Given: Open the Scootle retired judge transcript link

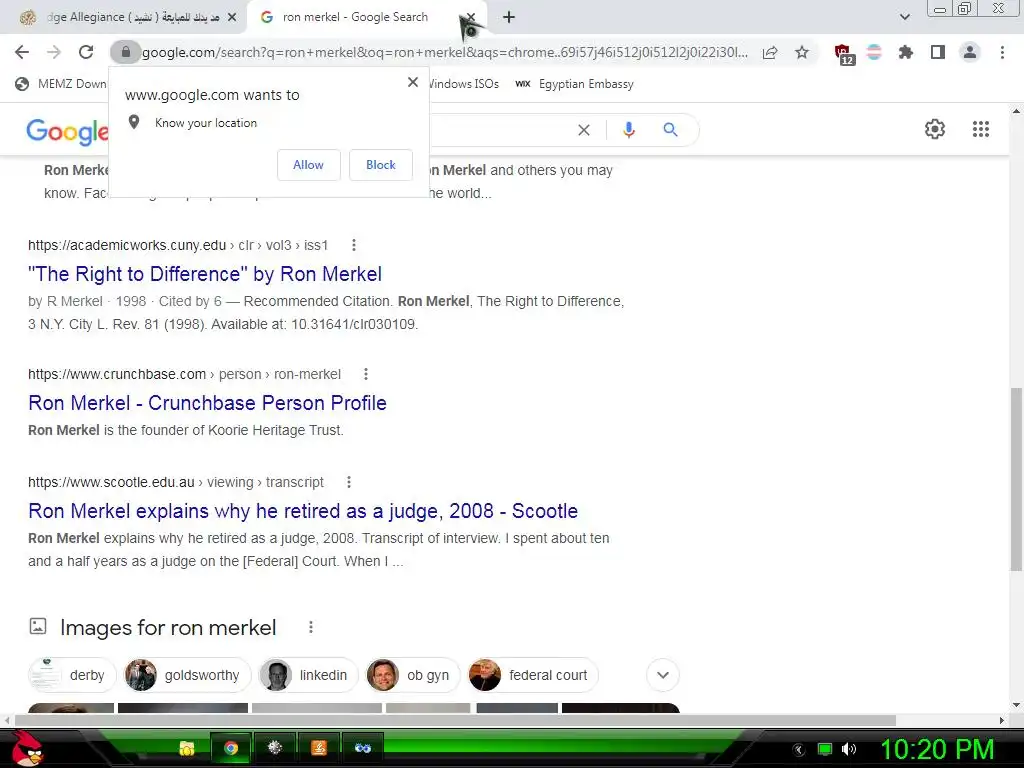Looking at the screenshot, I should click(303, 511).
